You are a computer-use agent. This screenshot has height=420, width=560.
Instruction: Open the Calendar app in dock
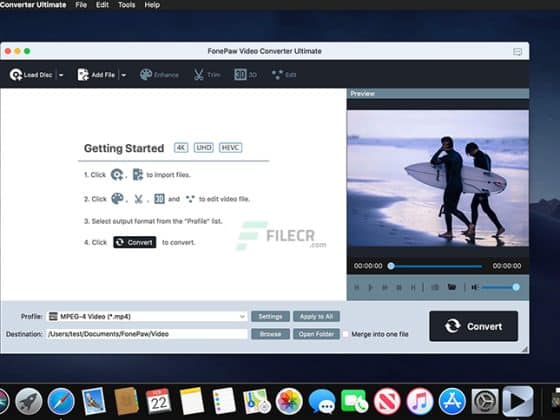pos(158,401)
